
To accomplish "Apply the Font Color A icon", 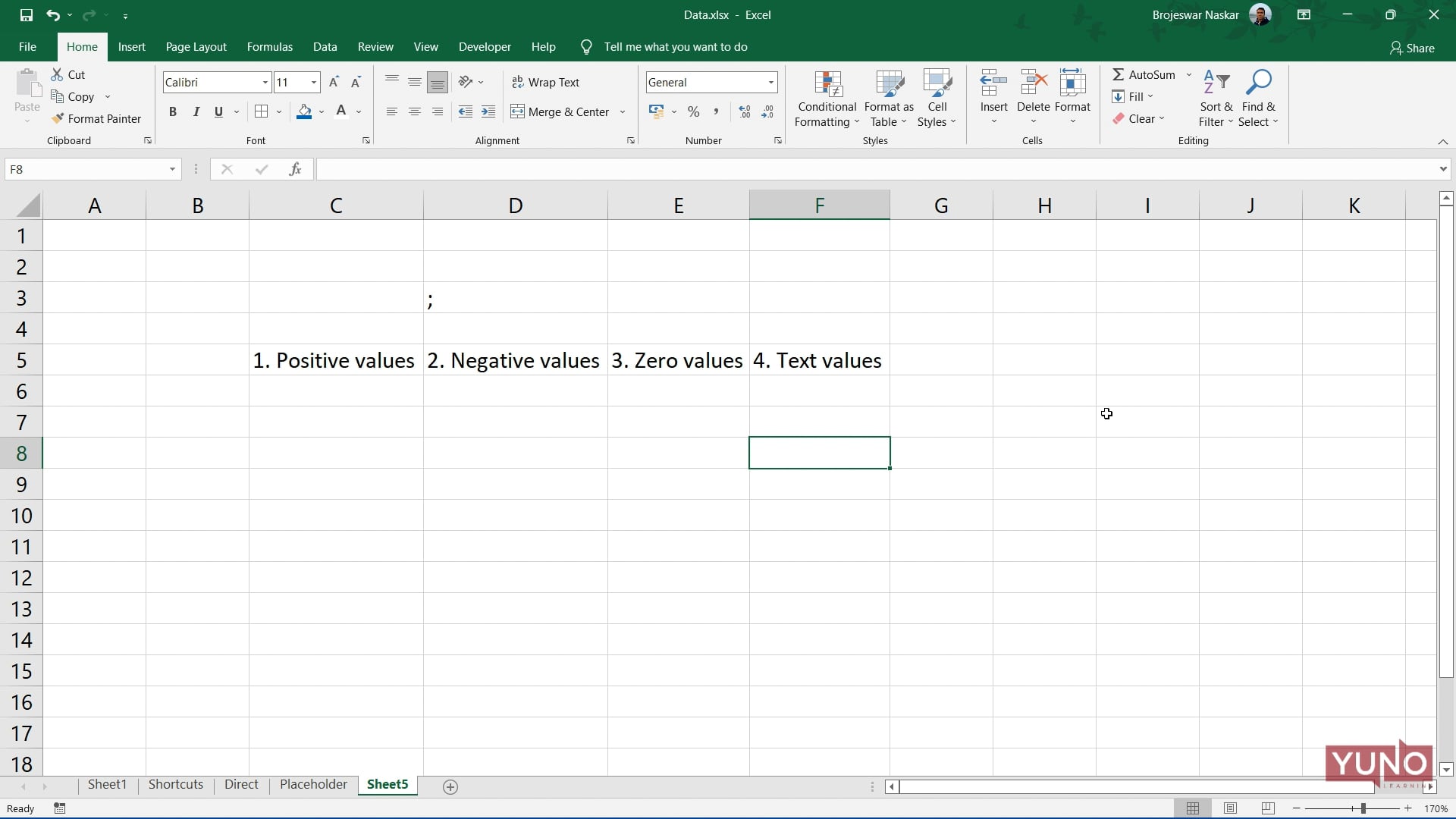I will pyautogui.click(x=341, y=111).
